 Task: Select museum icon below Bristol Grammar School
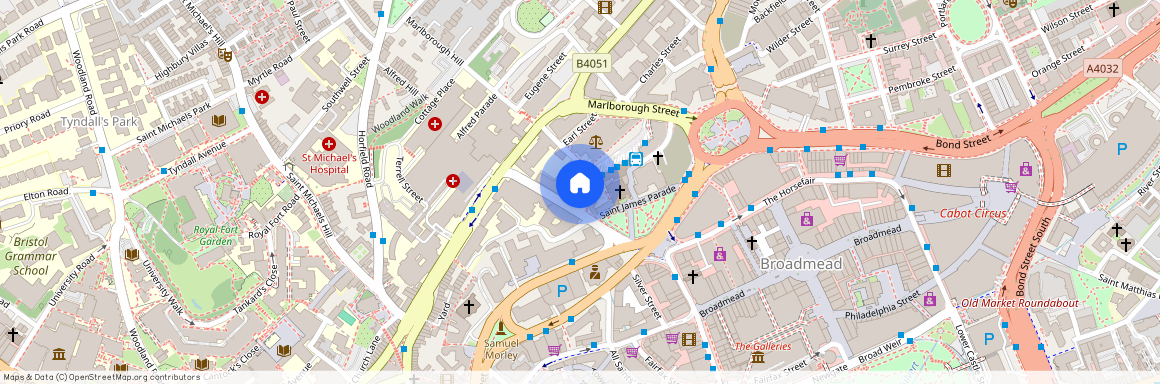(x=59, y=354)
